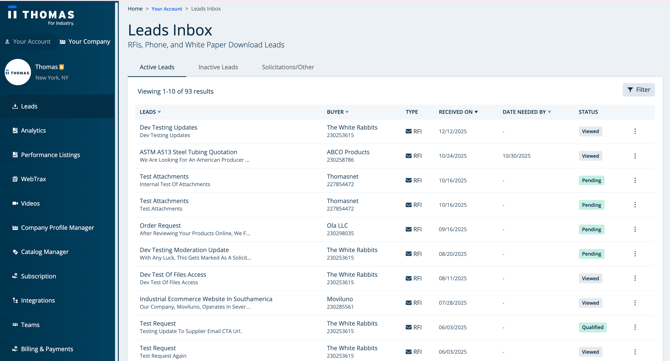The image size is (670, 361).
Task: Click the 10/30/2025 date needed by value
Action: [516, 156]
